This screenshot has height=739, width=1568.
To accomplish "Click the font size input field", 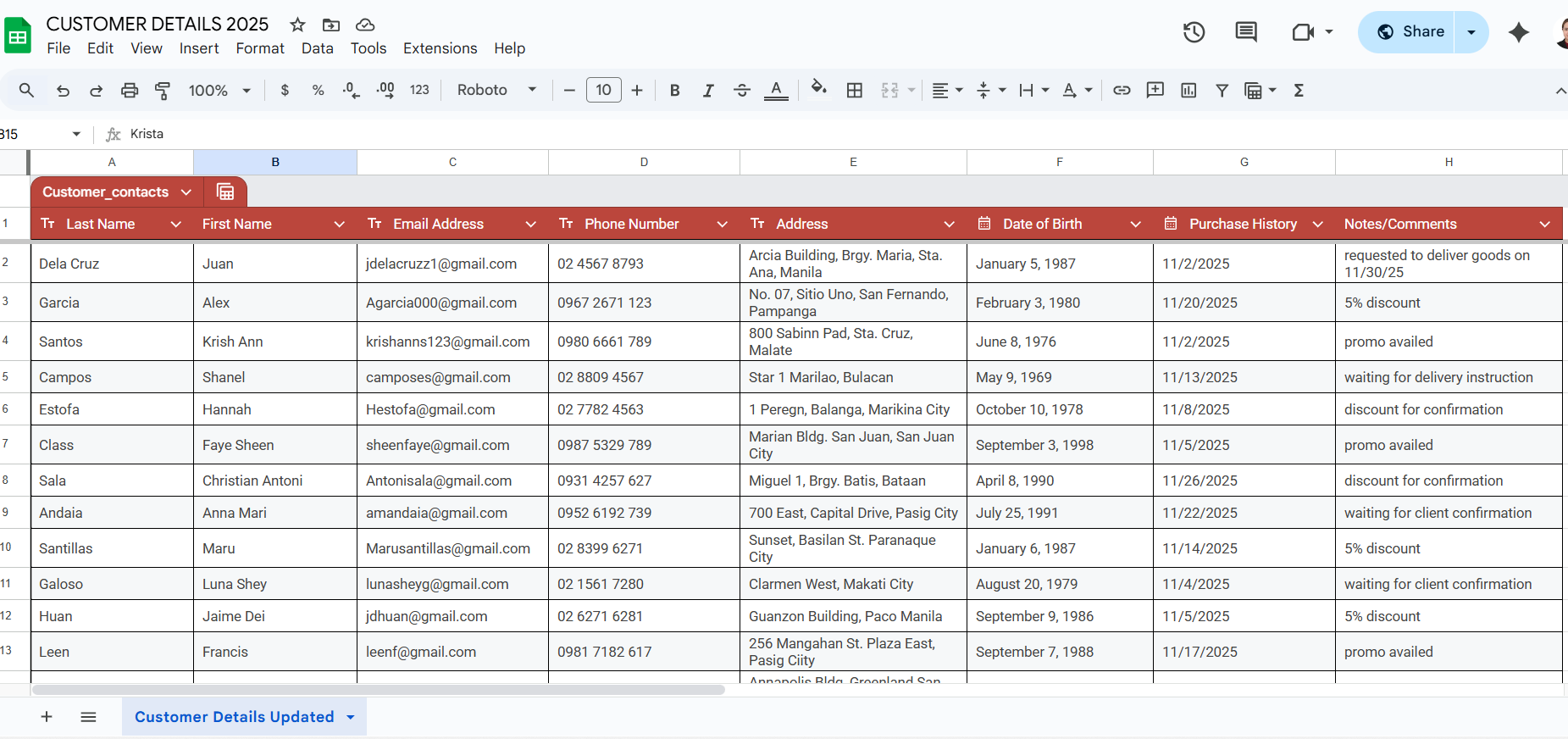I will pos(603,91).
